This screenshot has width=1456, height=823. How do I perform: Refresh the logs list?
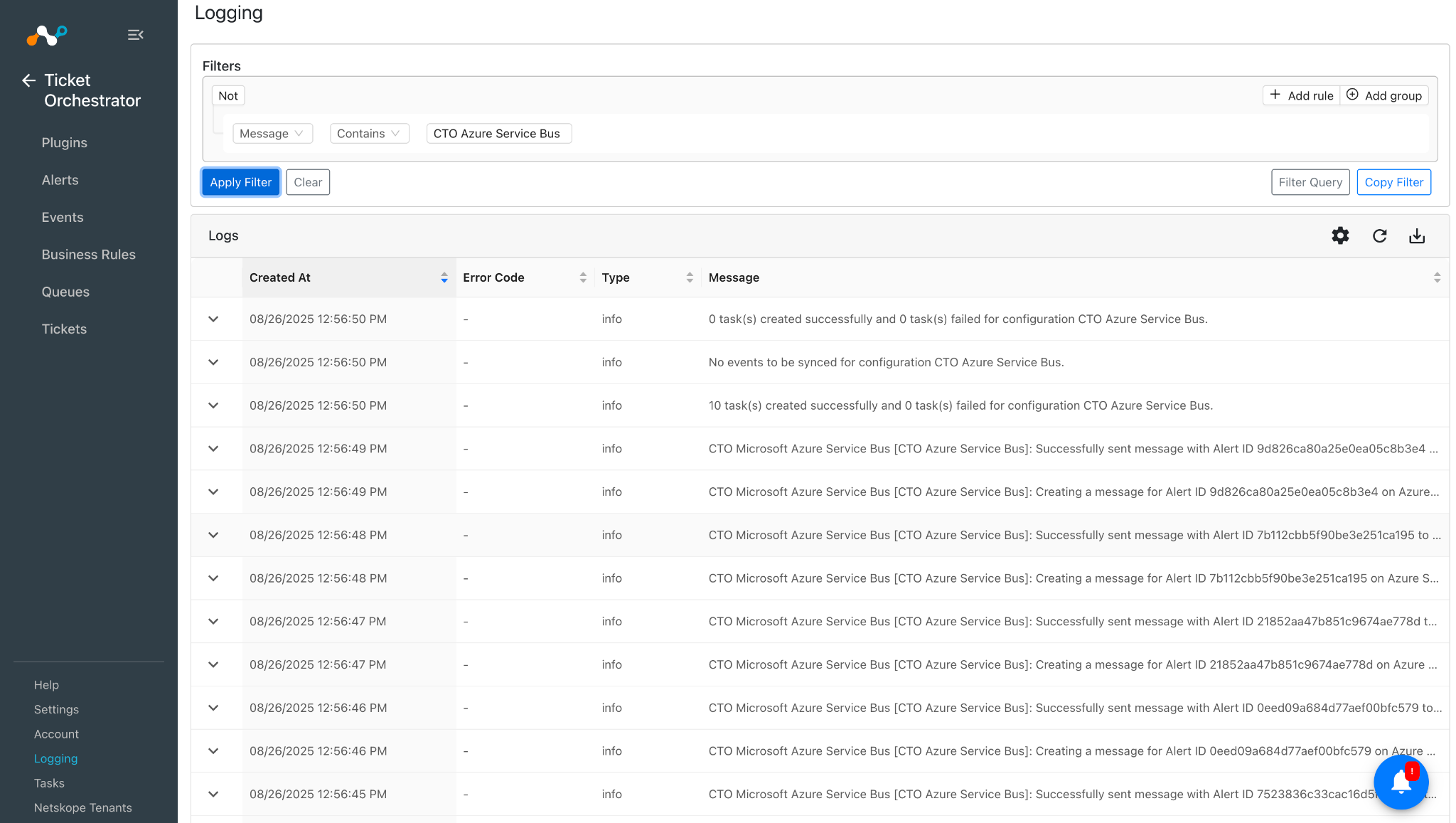tap(1380, 236)
